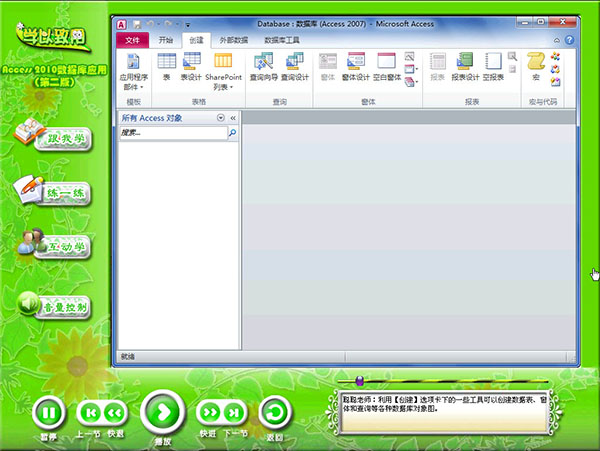Create a 空白窗体 blank form
The image size is (600, 451).
387,67
